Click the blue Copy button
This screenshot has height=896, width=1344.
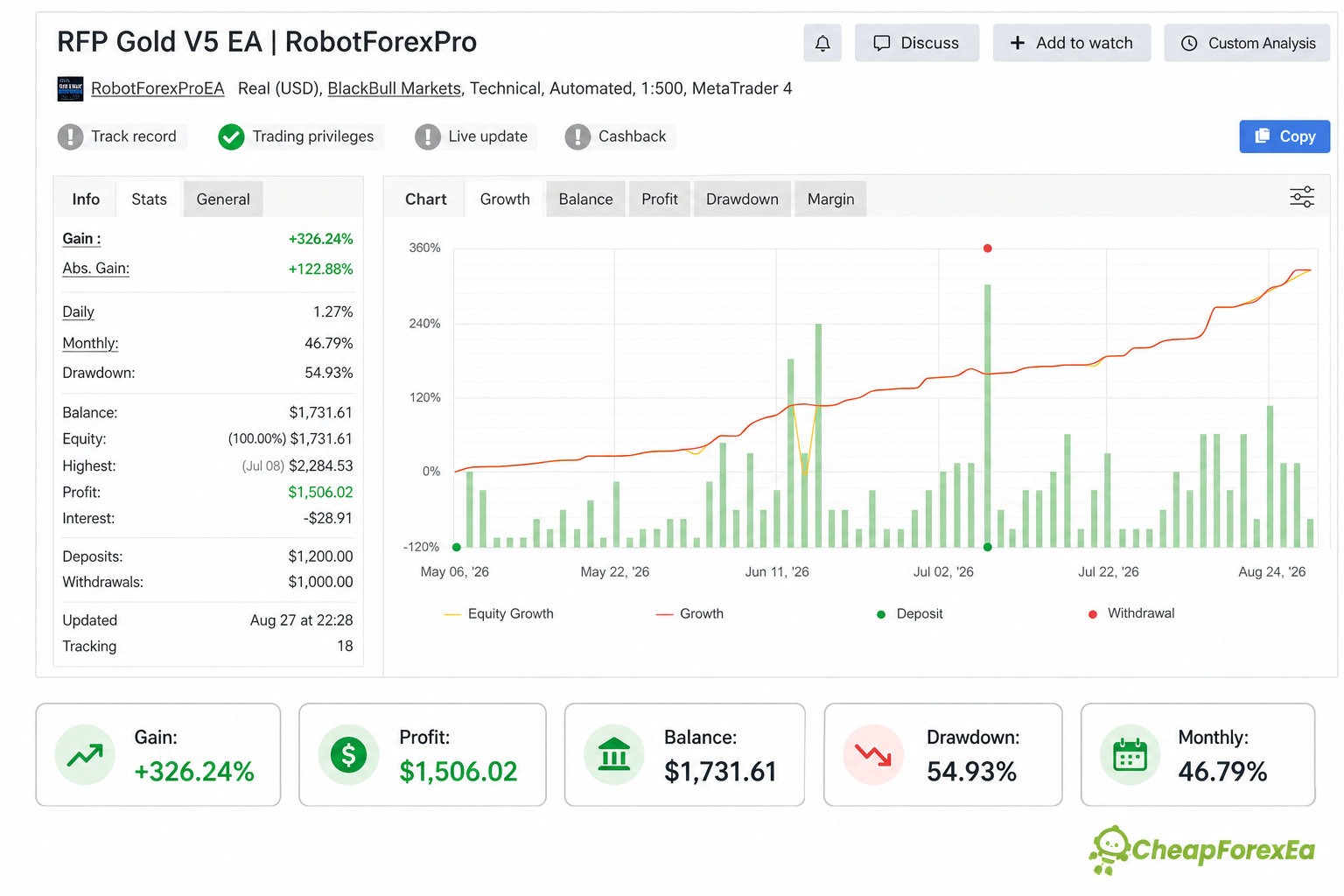pyautogui.click(x=1284, y=136)
